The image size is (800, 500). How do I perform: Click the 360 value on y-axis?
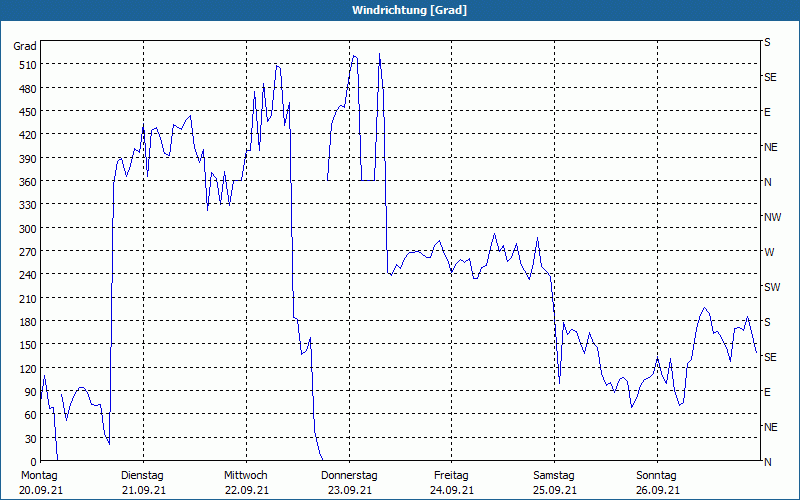(25, 182)
